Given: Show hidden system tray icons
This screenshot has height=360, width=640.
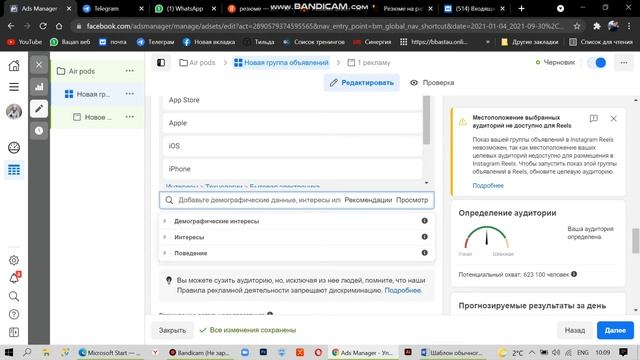Looking at the screenshot, I should pos(532,352).
